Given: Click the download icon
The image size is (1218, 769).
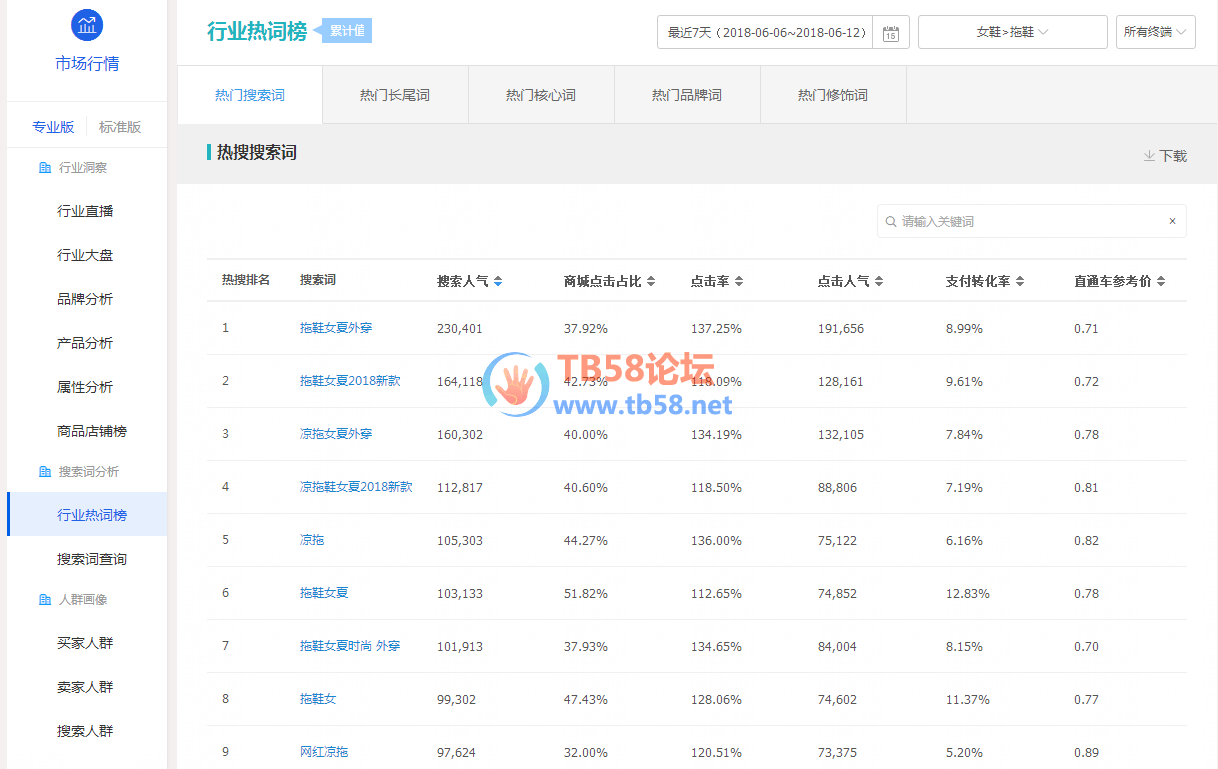Looking at the screenshot, I should click(x=1149, y=156).
